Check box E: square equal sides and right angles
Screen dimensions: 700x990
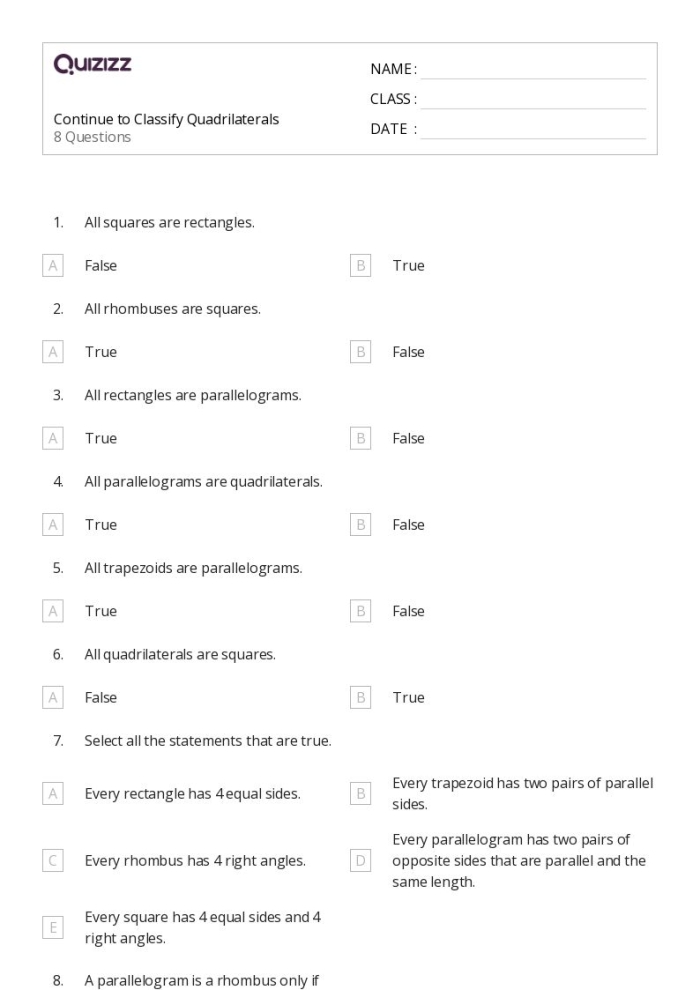53,927
